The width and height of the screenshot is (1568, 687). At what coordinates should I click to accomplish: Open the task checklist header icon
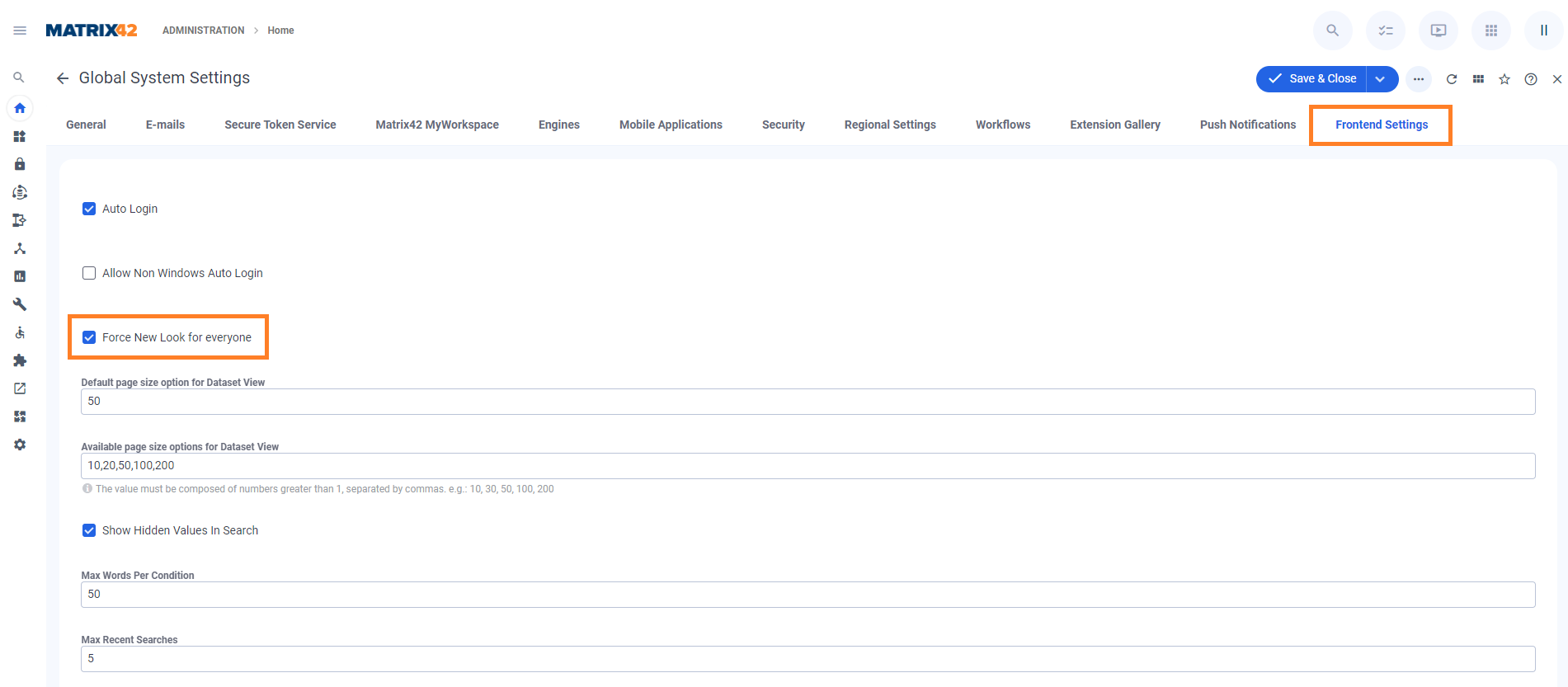[1386, 31]
